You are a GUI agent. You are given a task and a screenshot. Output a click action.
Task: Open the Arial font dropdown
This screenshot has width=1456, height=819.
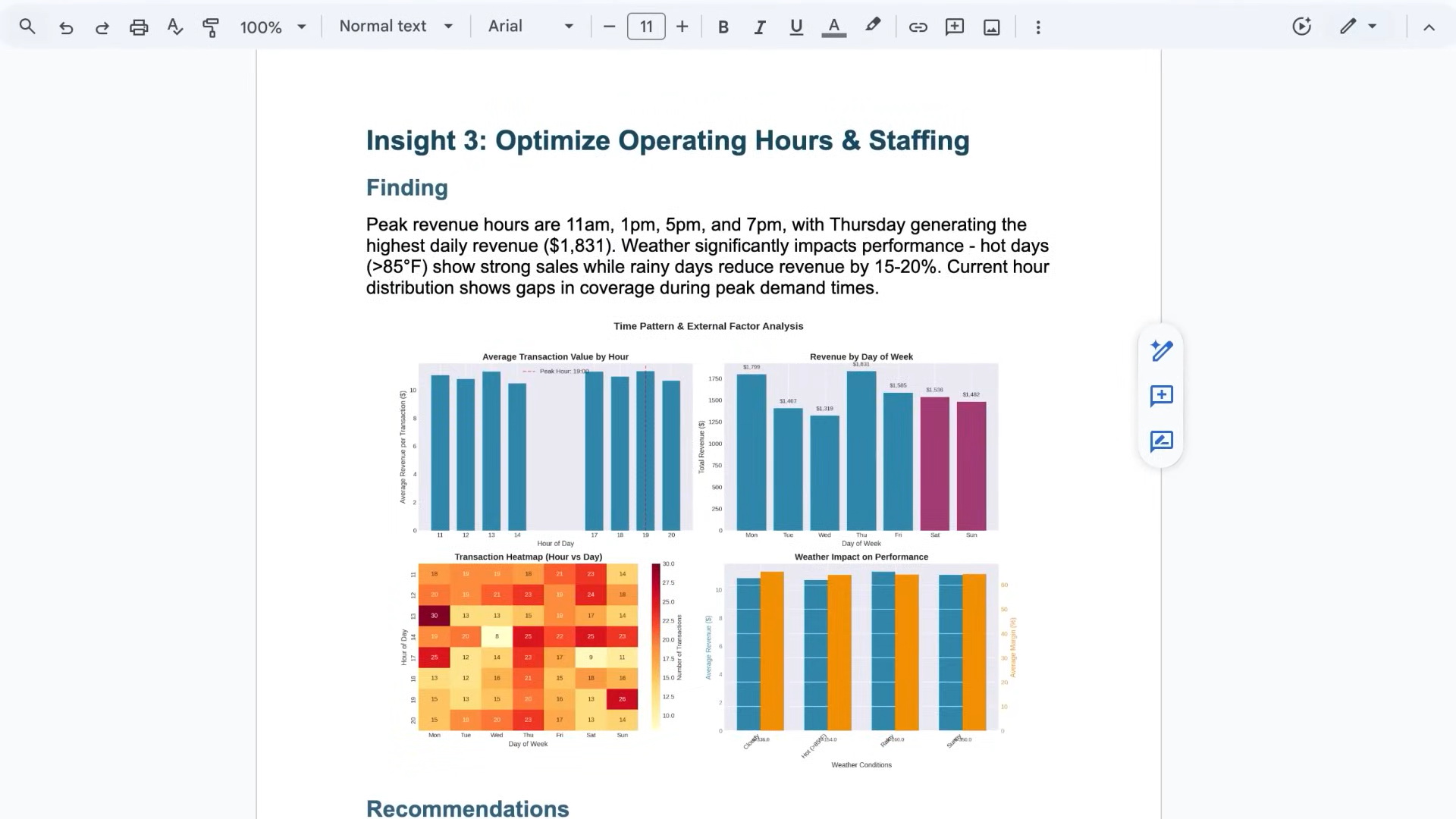(x=531, y=27)
